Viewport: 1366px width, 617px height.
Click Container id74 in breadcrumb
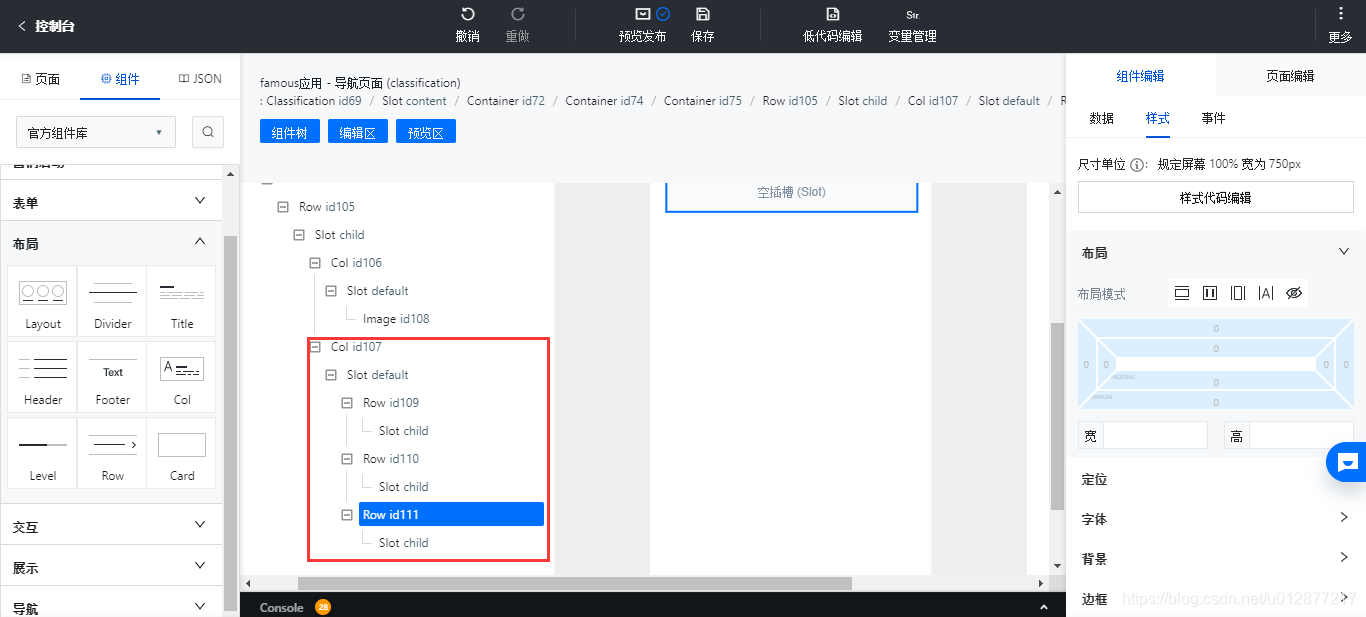click(604, 101)
